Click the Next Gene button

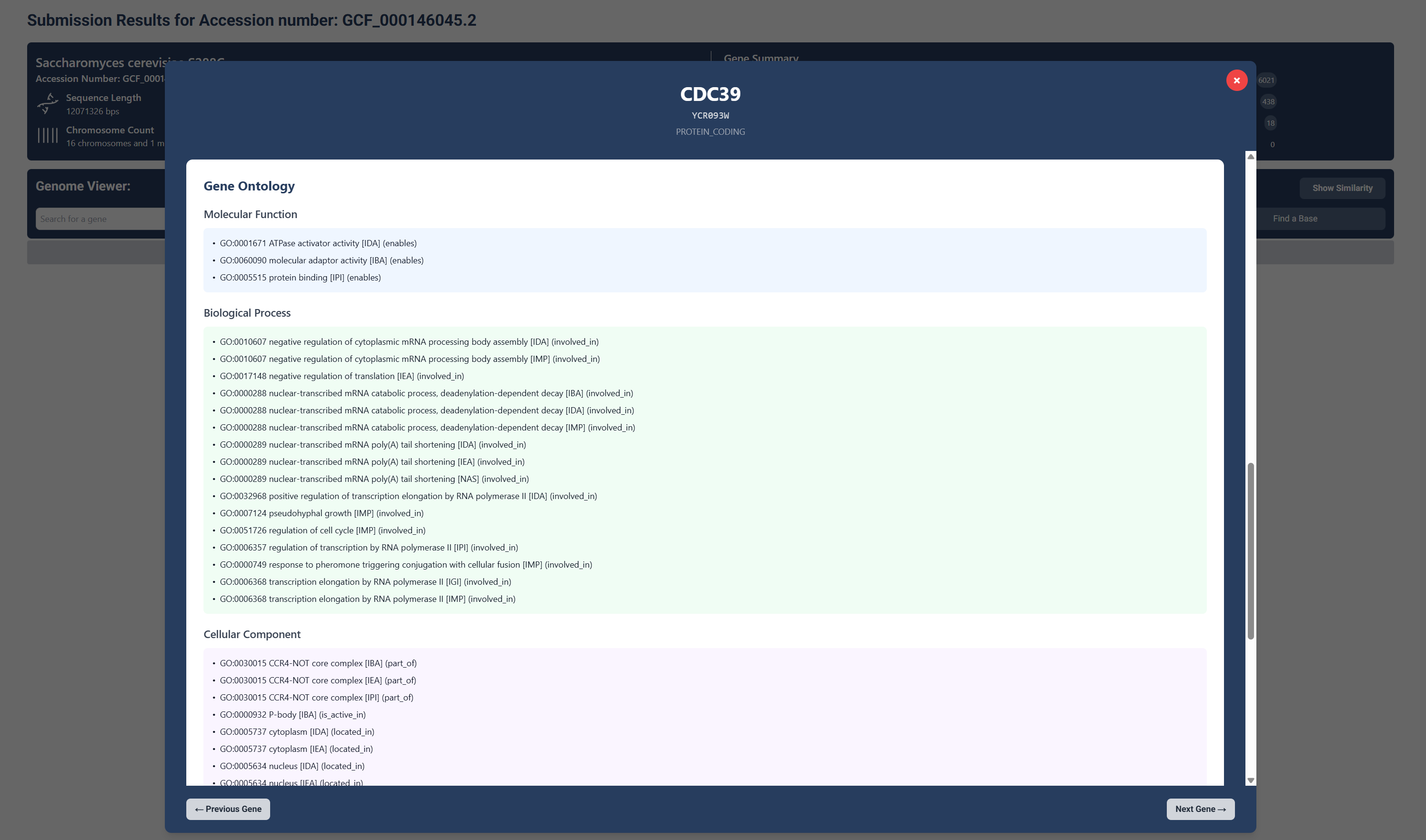(x=1201, y=809)
